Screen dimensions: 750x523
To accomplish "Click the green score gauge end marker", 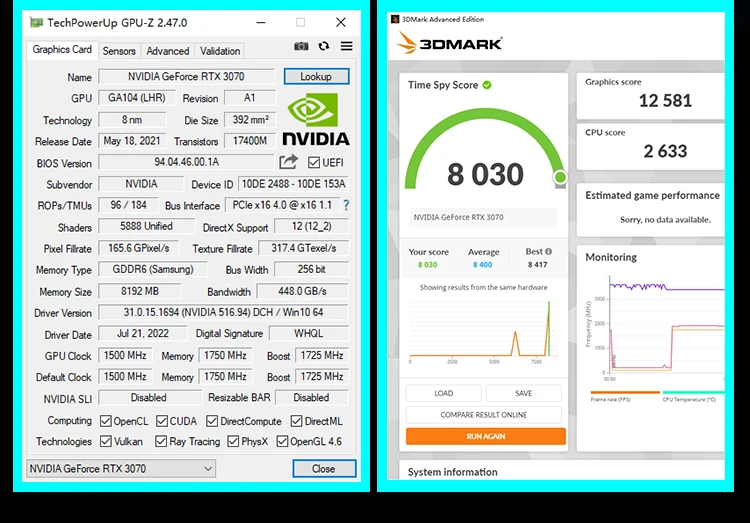I will click(560, 178).
